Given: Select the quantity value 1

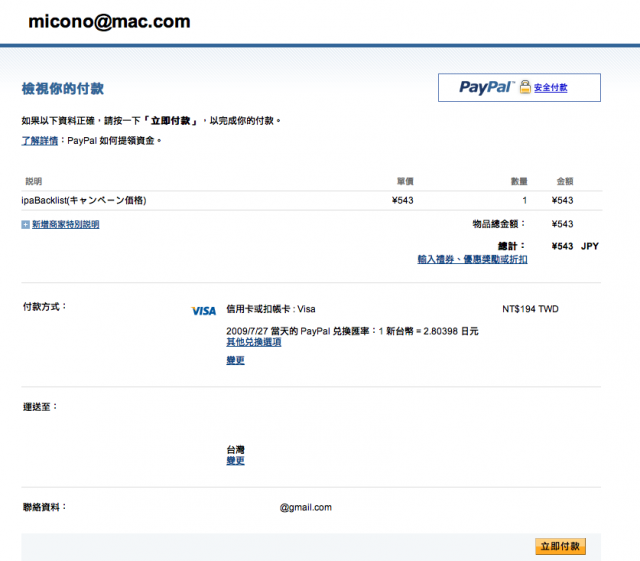Looking at the screenshot, I should tap(524, 200).
